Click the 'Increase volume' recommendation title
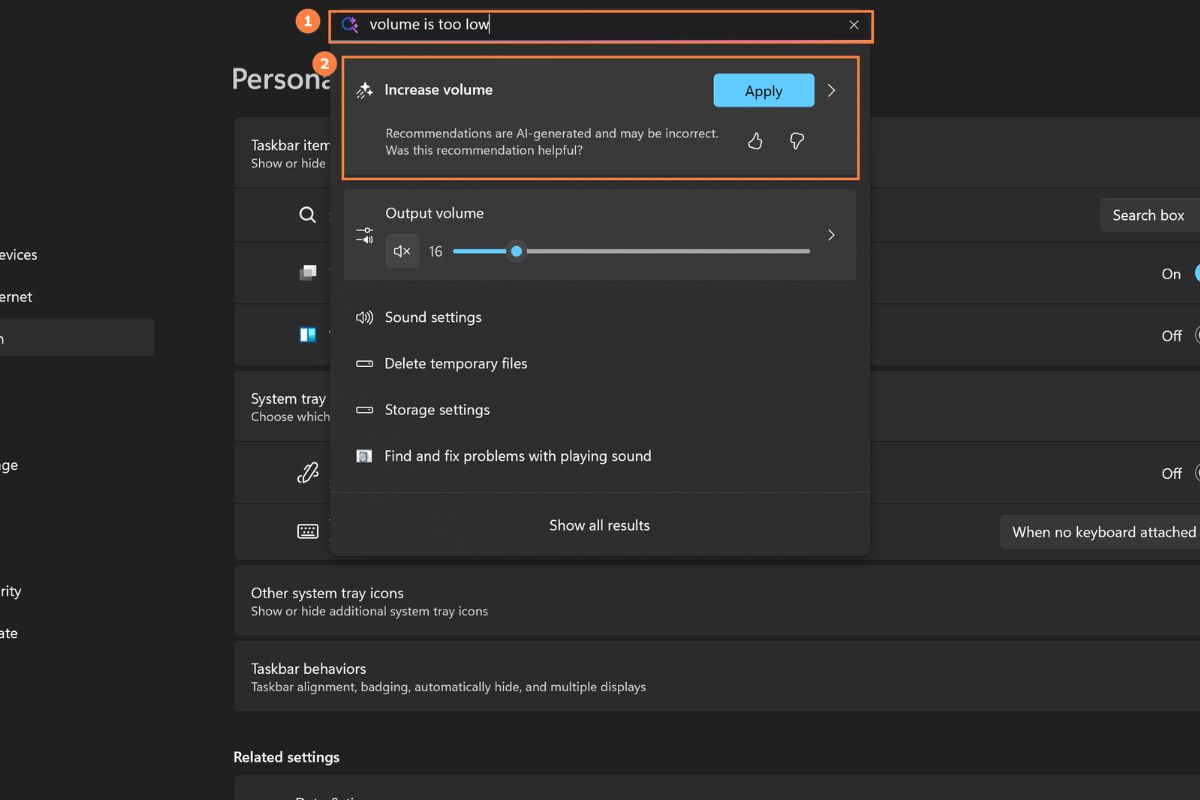1200x800 pixels. (x=439, y=90)
